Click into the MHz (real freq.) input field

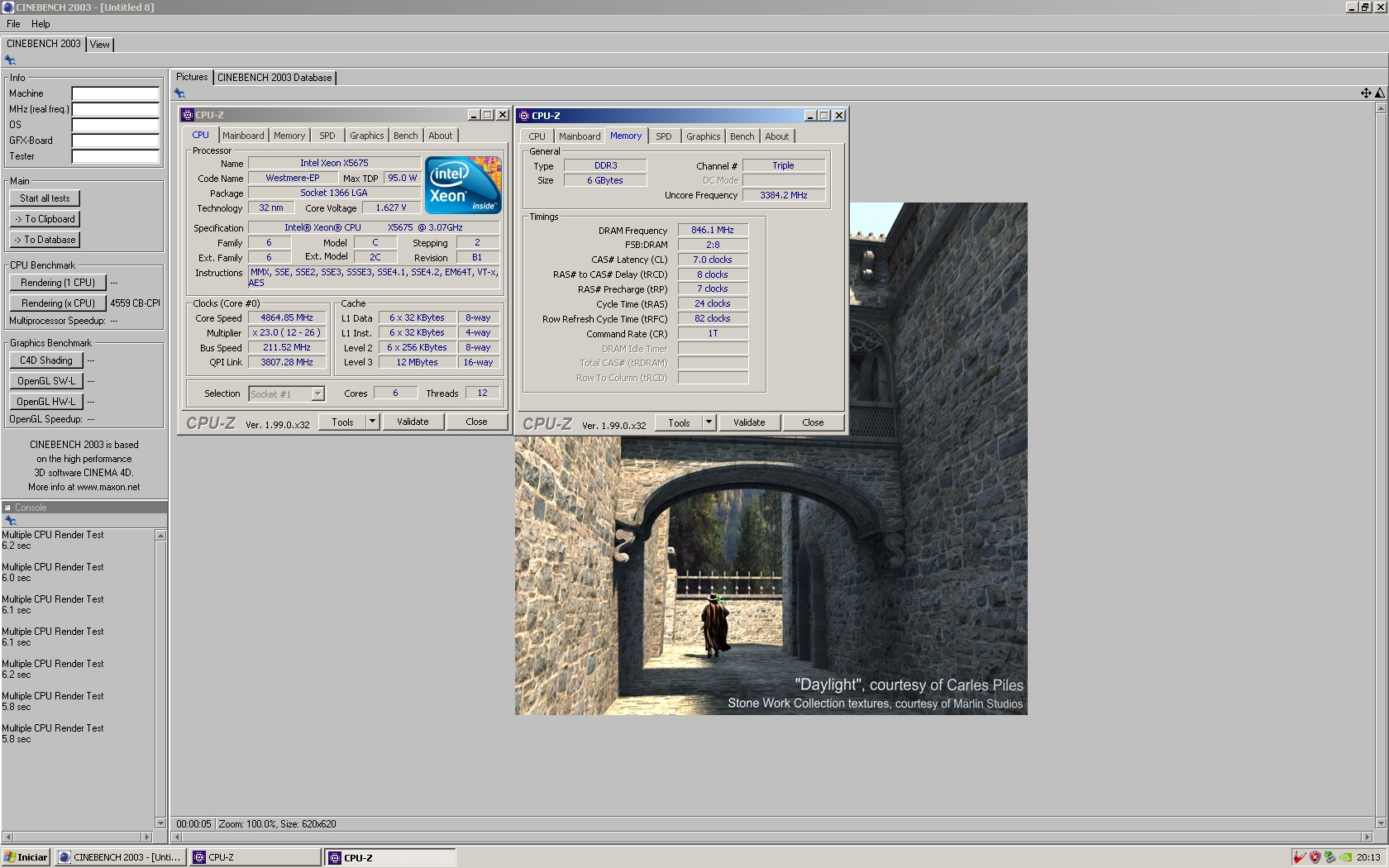[x=116, y=109]
